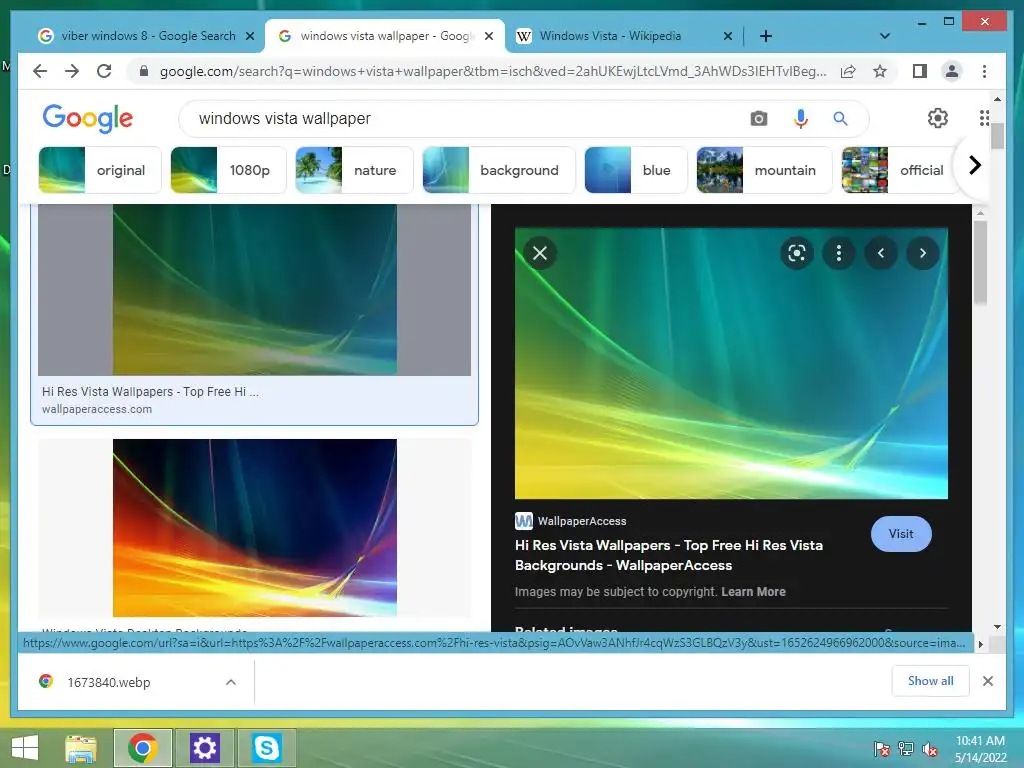
Task: Visit the WallpaperAccess page
Action: click(x=901, y=534)
